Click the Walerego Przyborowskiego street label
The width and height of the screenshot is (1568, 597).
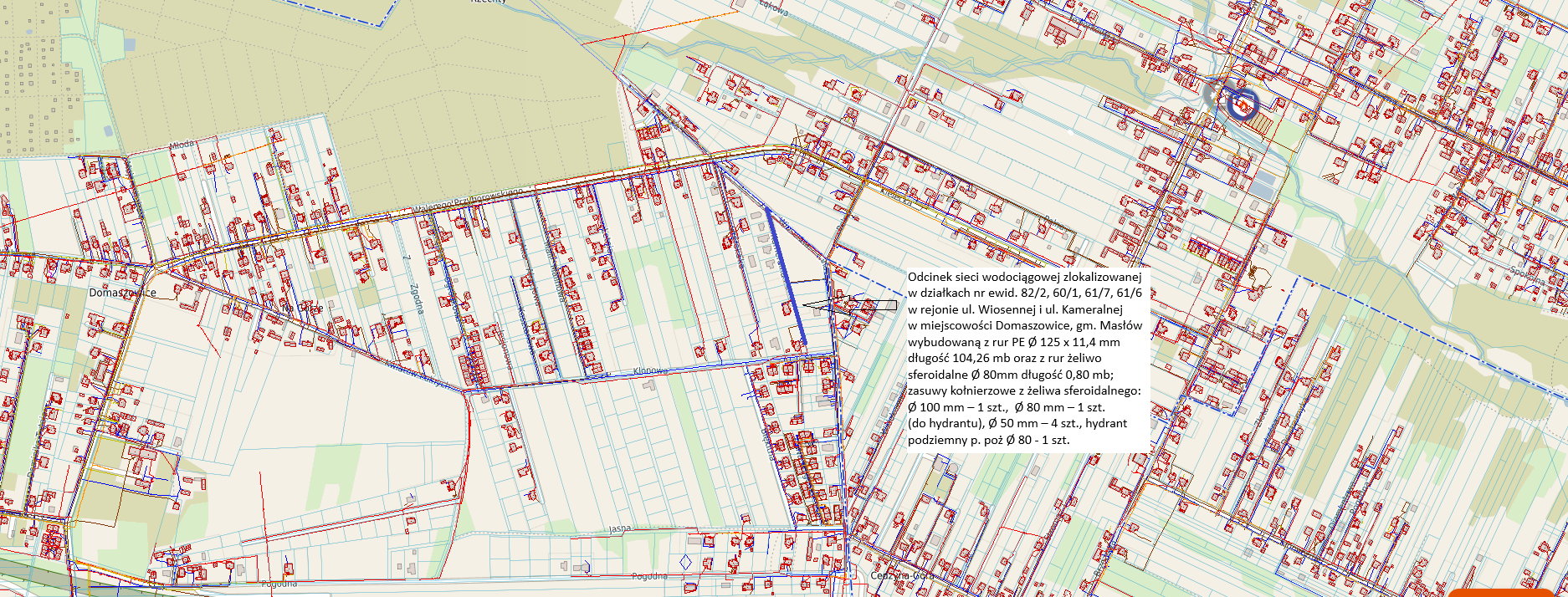point(469,199)
